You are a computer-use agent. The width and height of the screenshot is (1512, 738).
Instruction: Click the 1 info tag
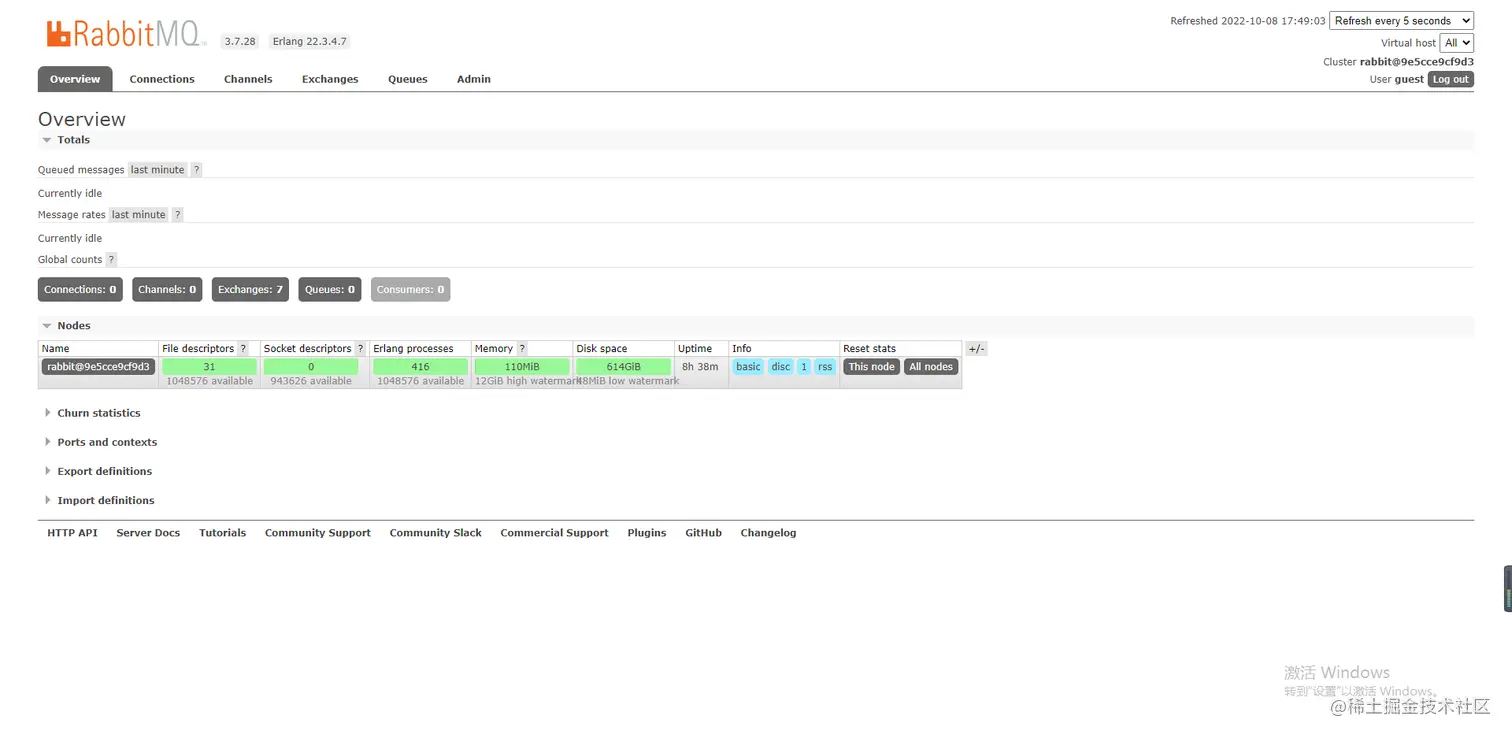(804, 367)
